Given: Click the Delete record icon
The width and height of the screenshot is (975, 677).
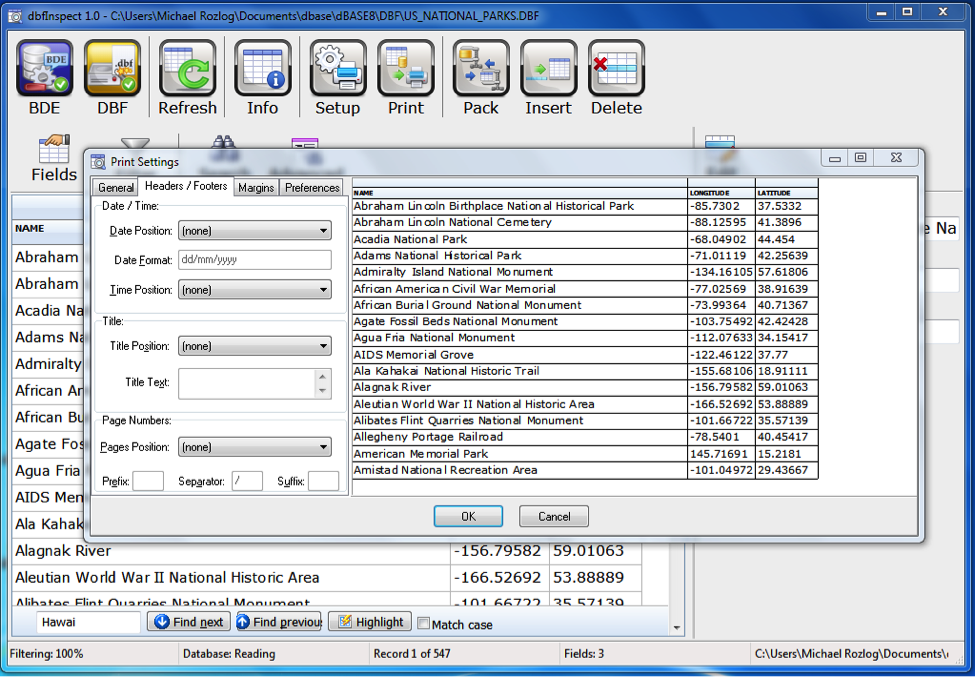Looking at the screenshot, I should (616, 68).
